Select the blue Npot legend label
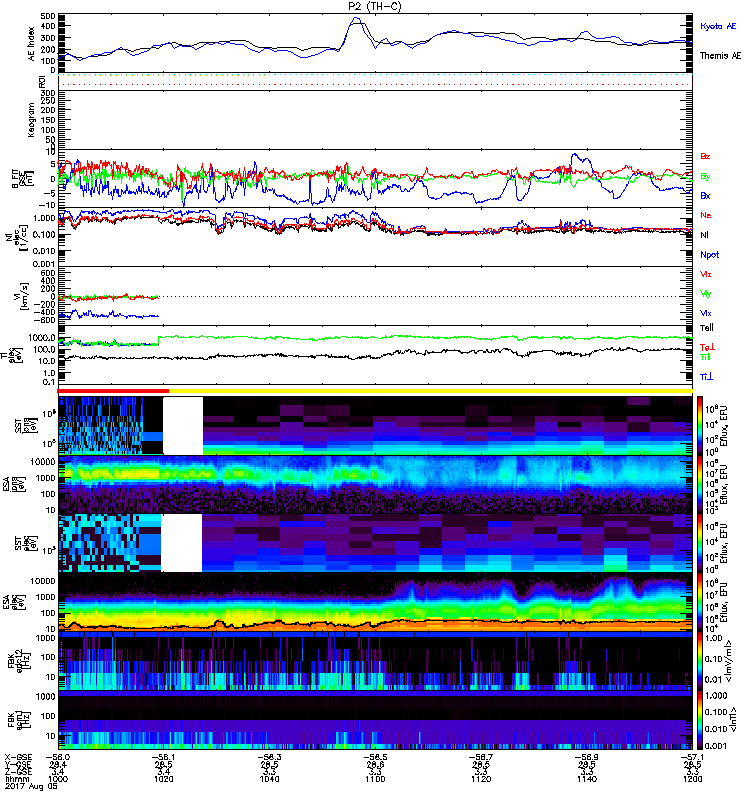The image size is (750, 800). (x=709, y=255)
